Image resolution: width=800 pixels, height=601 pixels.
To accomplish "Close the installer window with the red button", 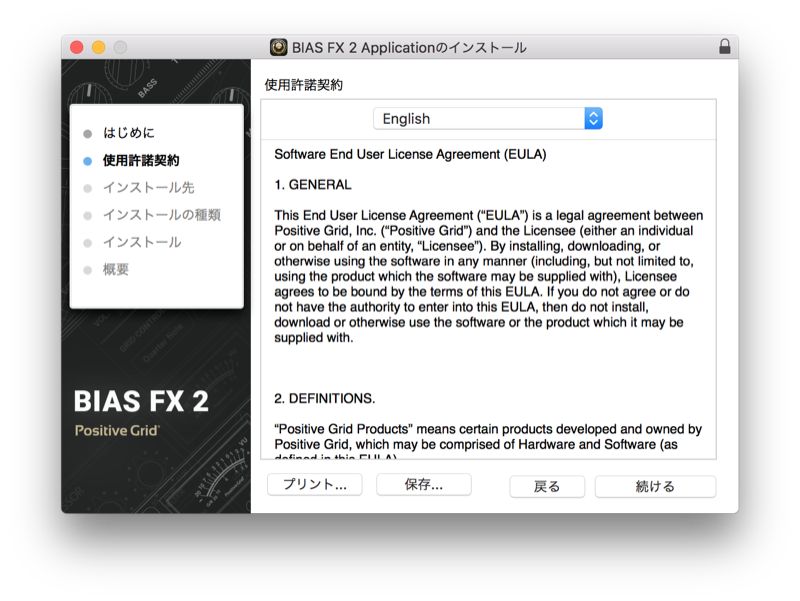I will coord(77,47).
